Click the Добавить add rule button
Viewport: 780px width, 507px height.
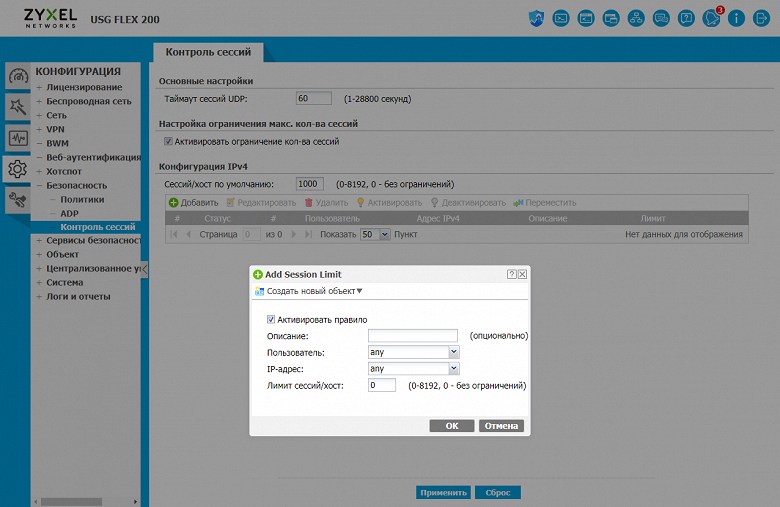tap(194, 203)
